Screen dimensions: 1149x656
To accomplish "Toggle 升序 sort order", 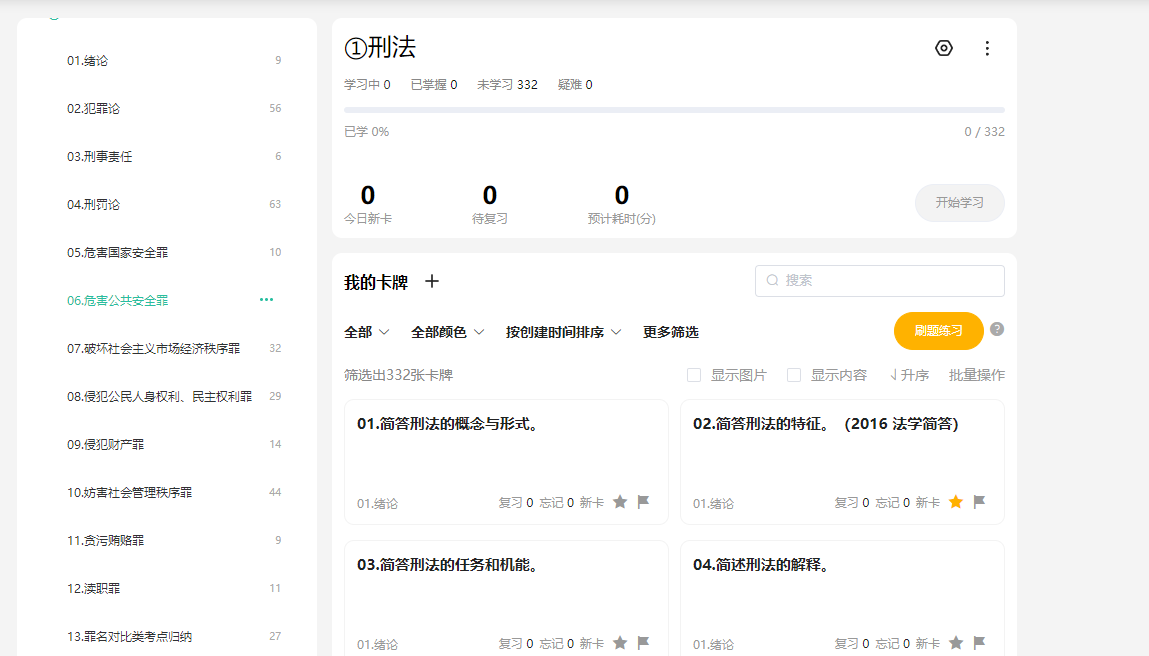I will (909, 375).
